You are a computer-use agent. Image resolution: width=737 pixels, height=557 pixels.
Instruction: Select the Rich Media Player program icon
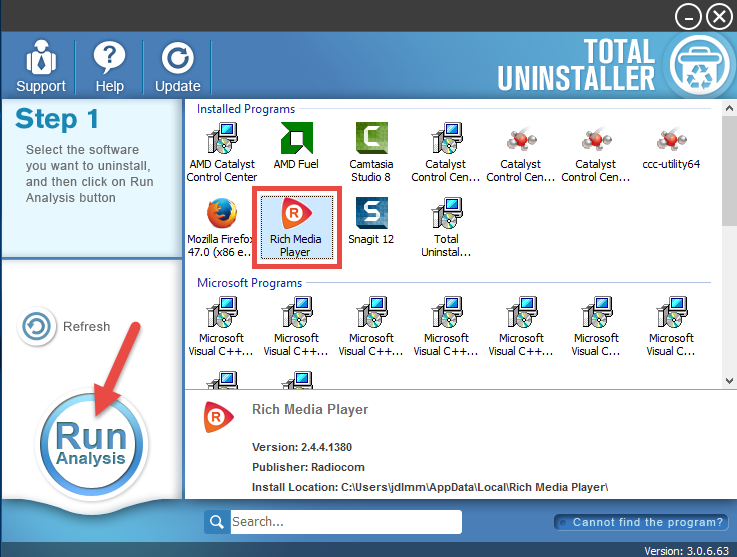(297, 228)
